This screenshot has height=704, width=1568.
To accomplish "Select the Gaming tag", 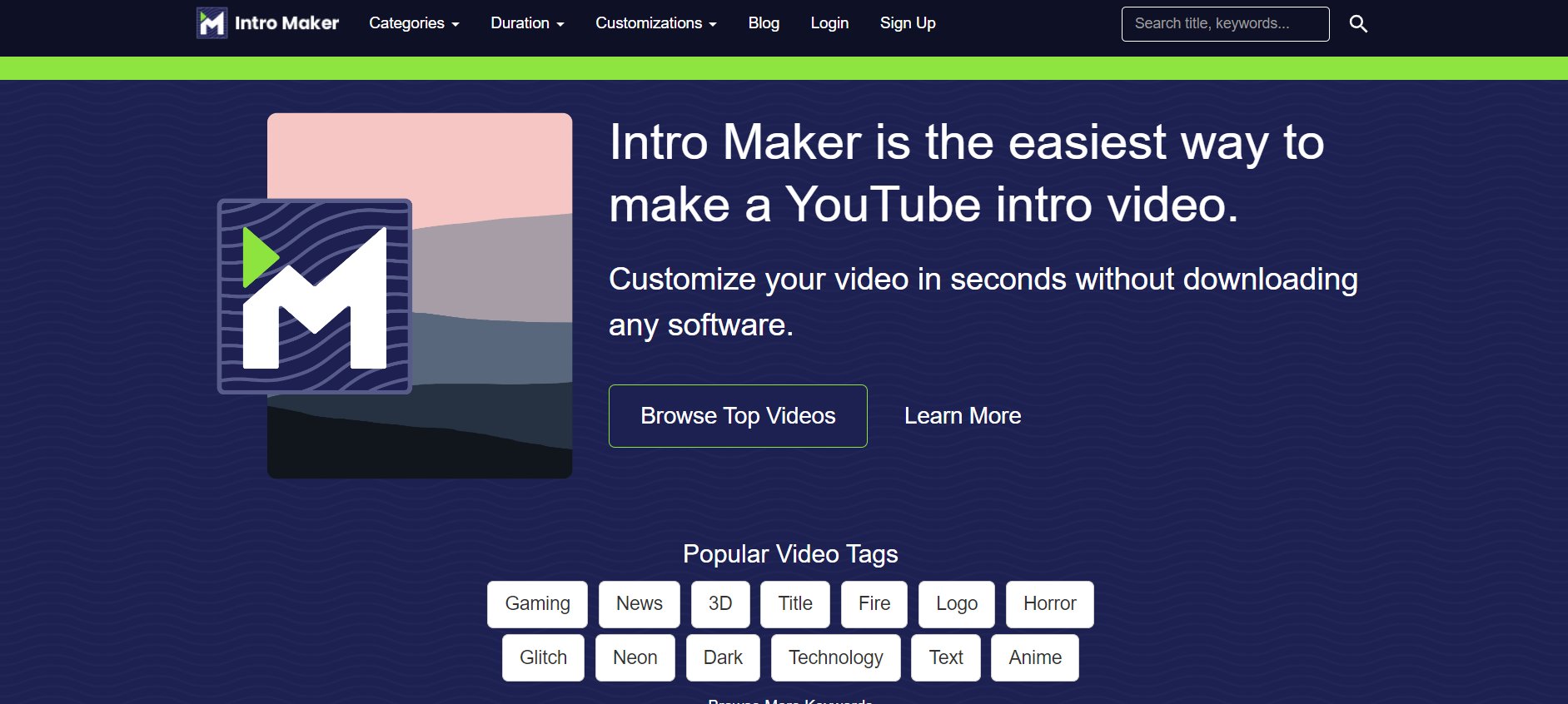I will coord(537,604).
